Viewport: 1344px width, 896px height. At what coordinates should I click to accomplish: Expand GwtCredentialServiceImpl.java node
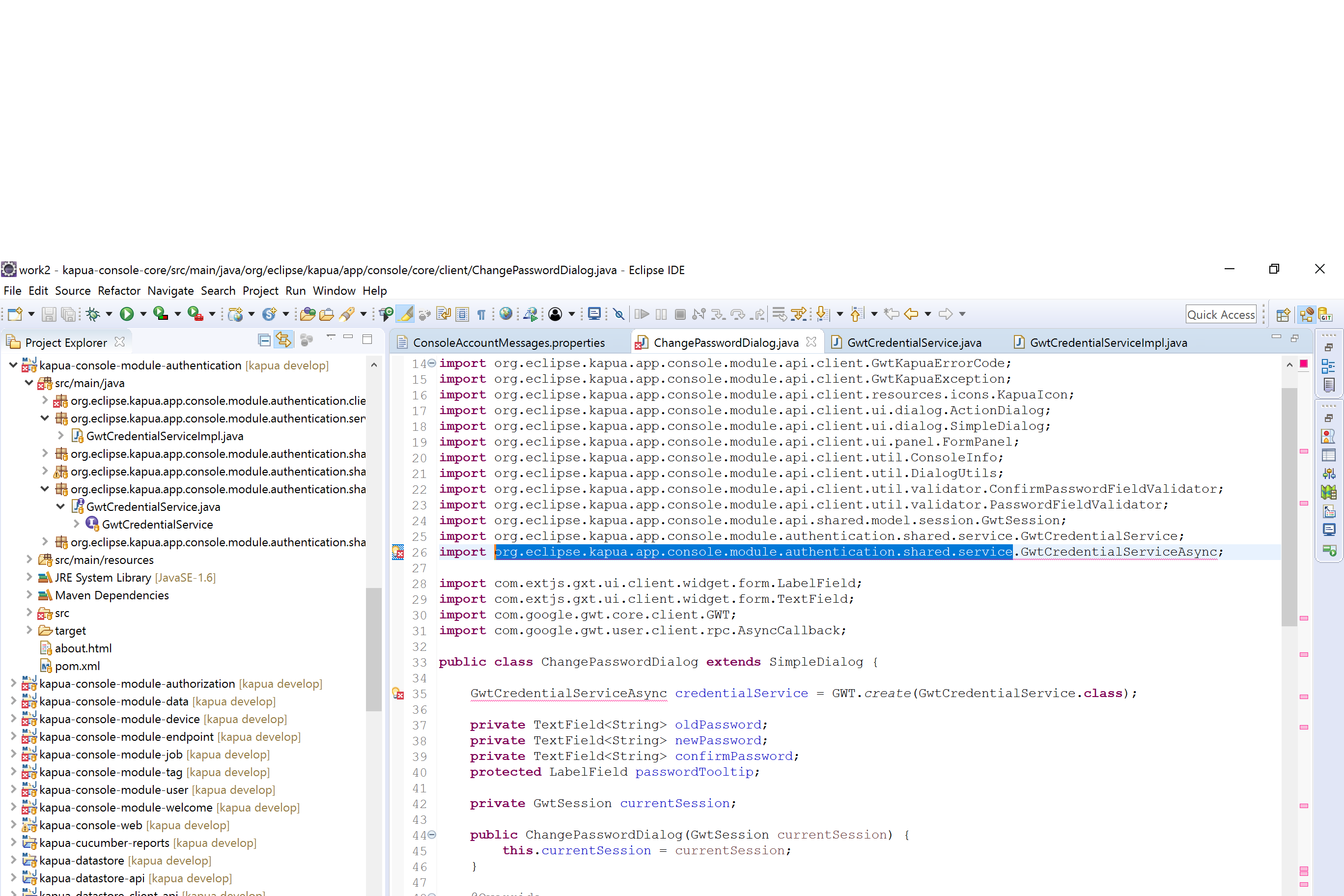60,435
